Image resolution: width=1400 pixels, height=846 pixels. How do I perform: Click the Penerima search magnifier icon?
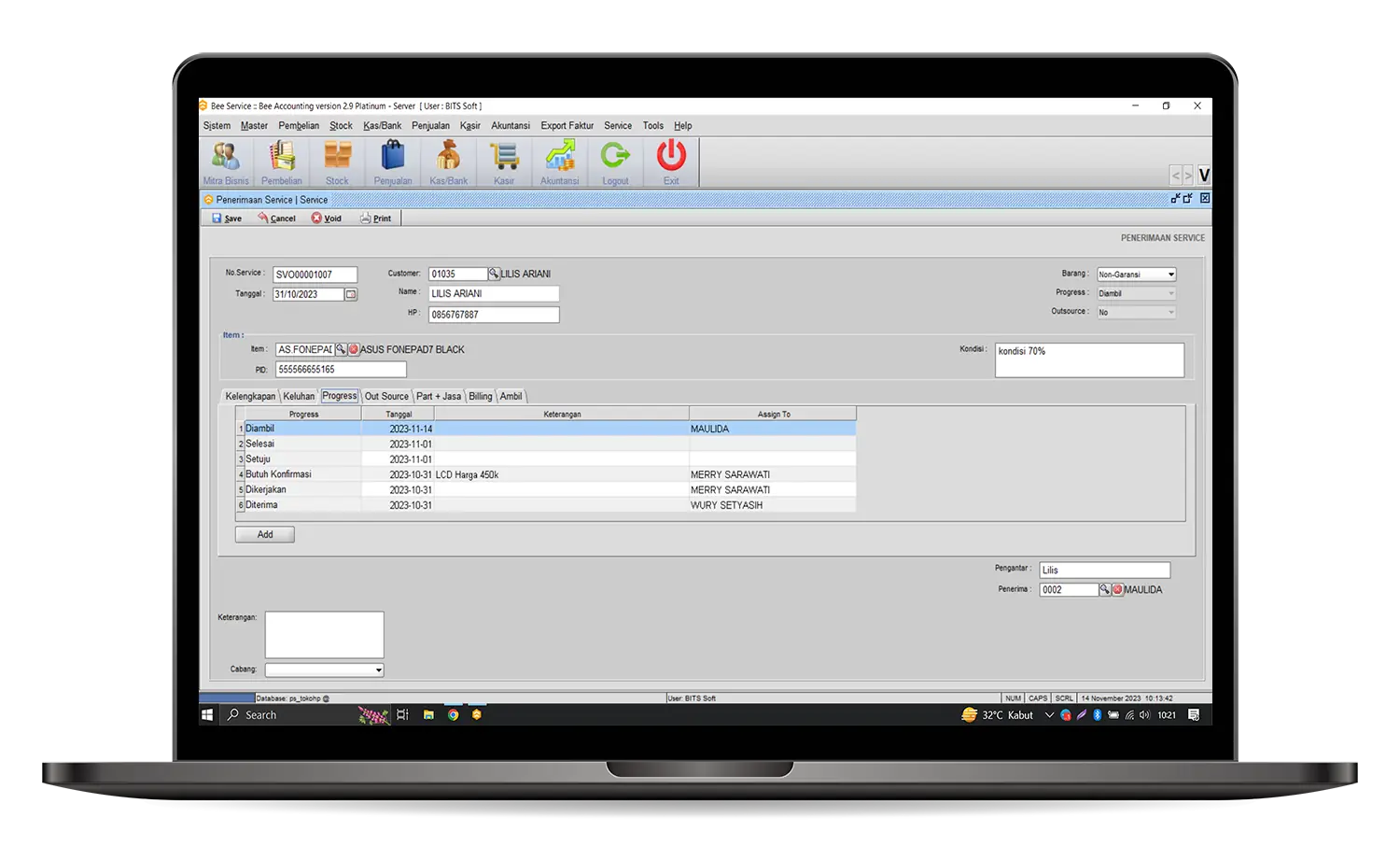pos(1104,589)
